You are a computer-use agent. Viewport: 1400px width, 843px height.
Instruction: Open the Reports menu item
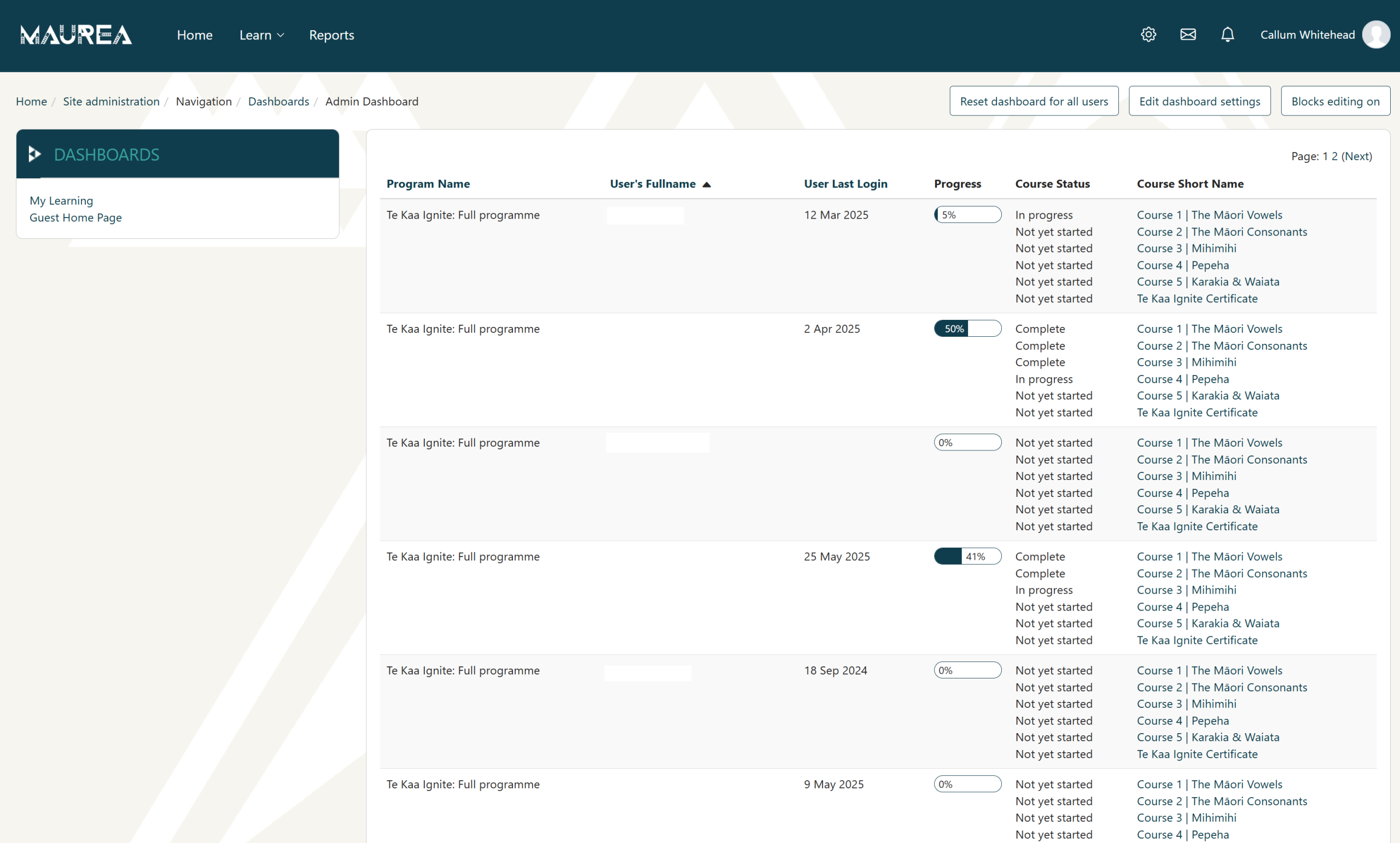pyautogui.click(x=331, y=34)
